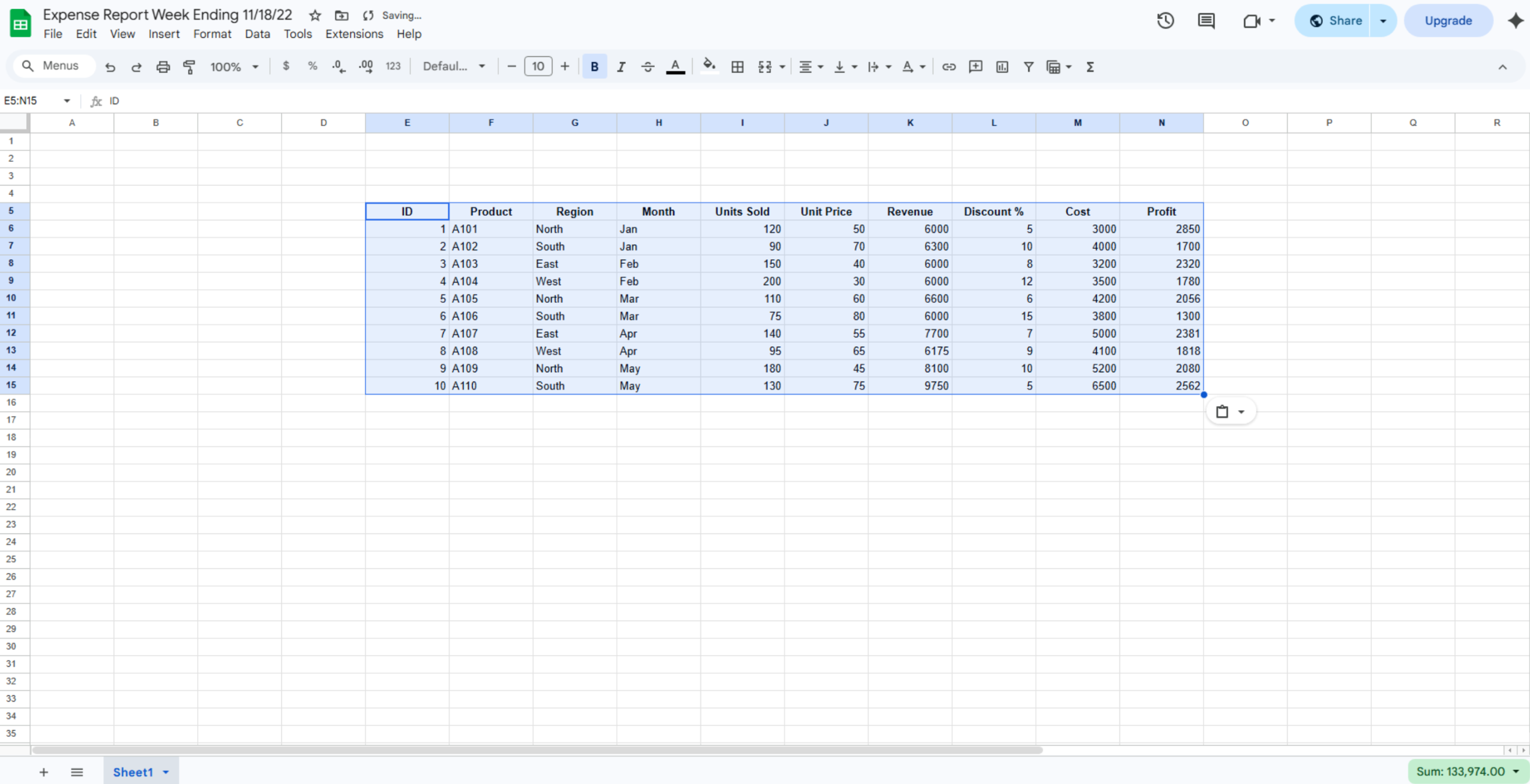This screenshot has height=784, width=1530.
Task: Open the Format menu
Action: pyautogui.click(x=212, y=34)
